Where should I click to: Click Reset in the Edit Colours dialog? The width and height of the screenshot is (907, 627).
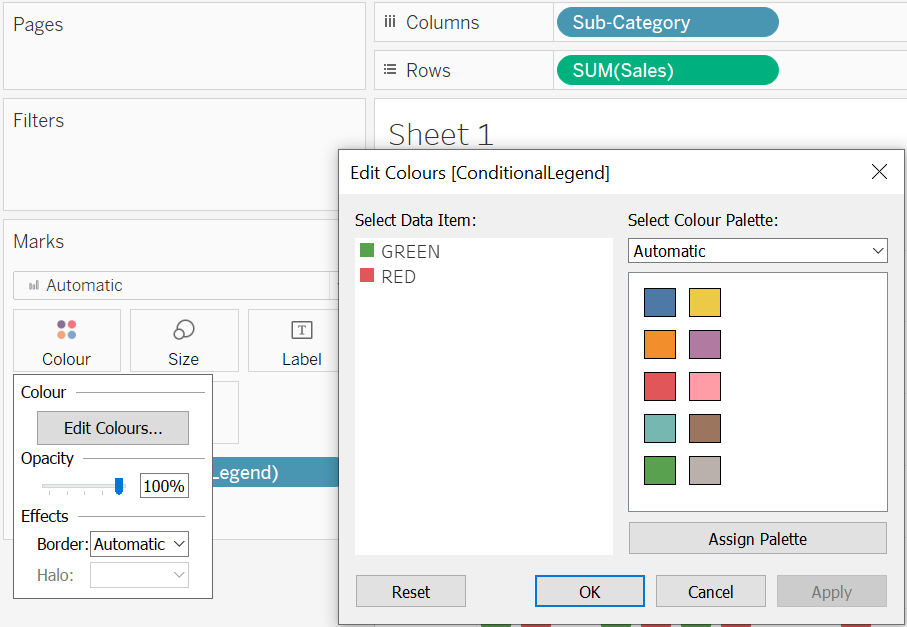[x=410, y=590]
